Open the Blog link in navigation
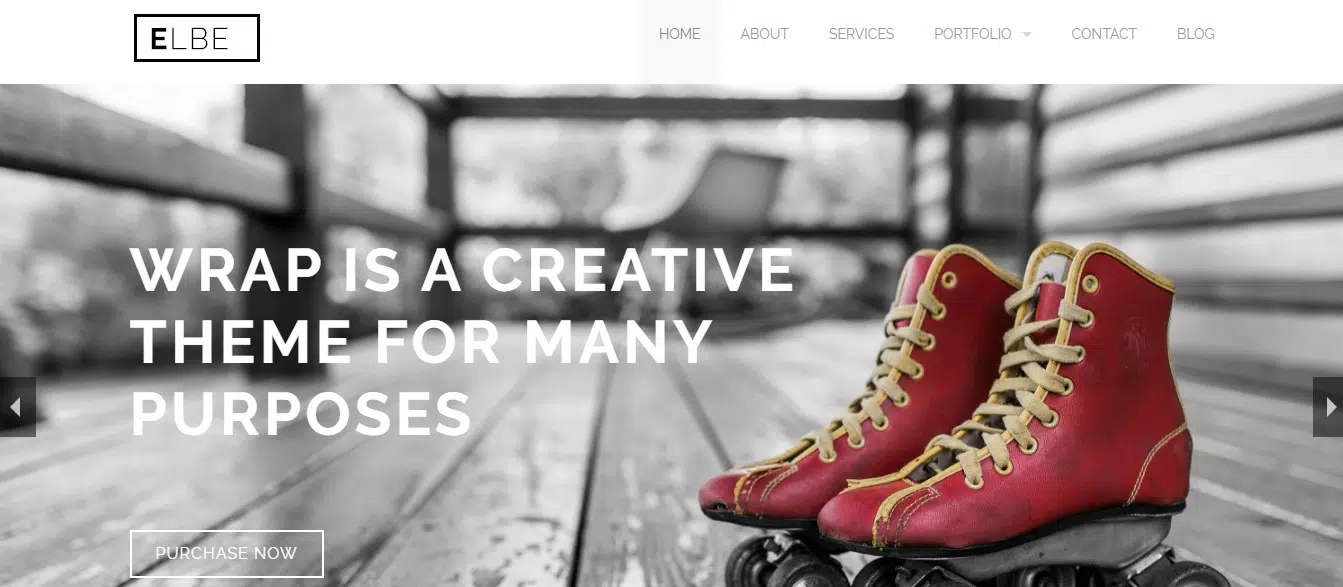This screenshot has height=587, width=1343. point(1196,34)
